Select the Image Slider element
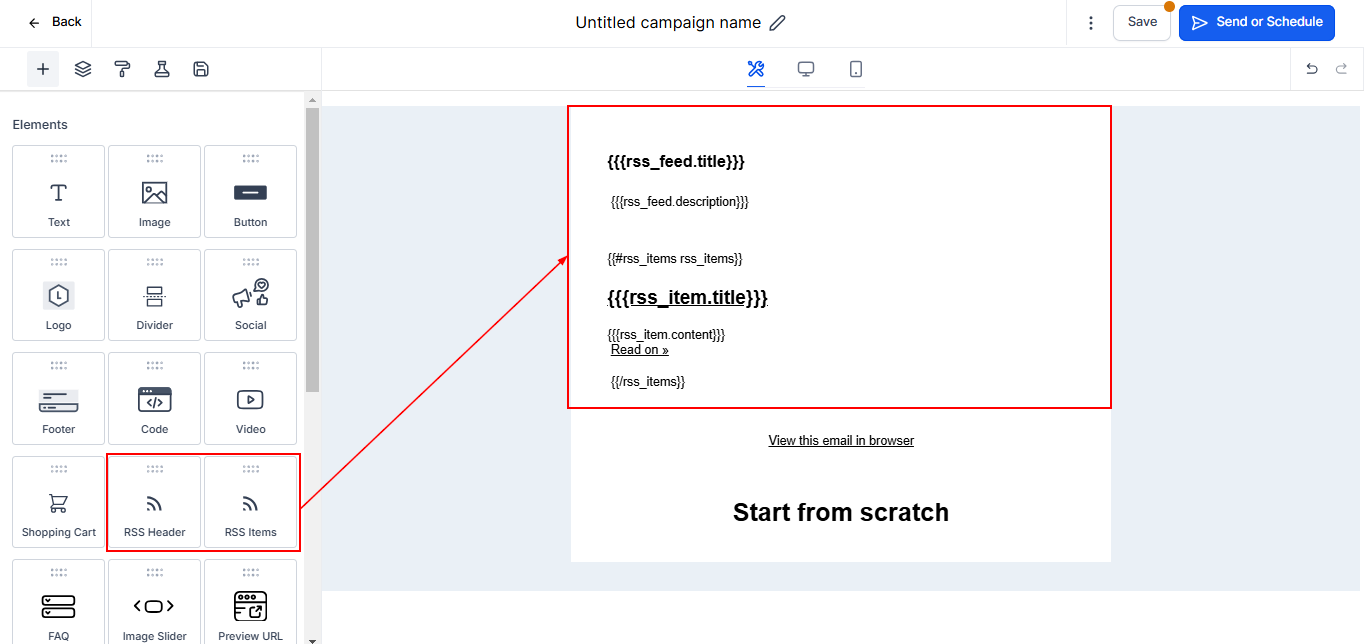Image resolution: width=1364 pixels, height=644 pixels. point(155,602)
